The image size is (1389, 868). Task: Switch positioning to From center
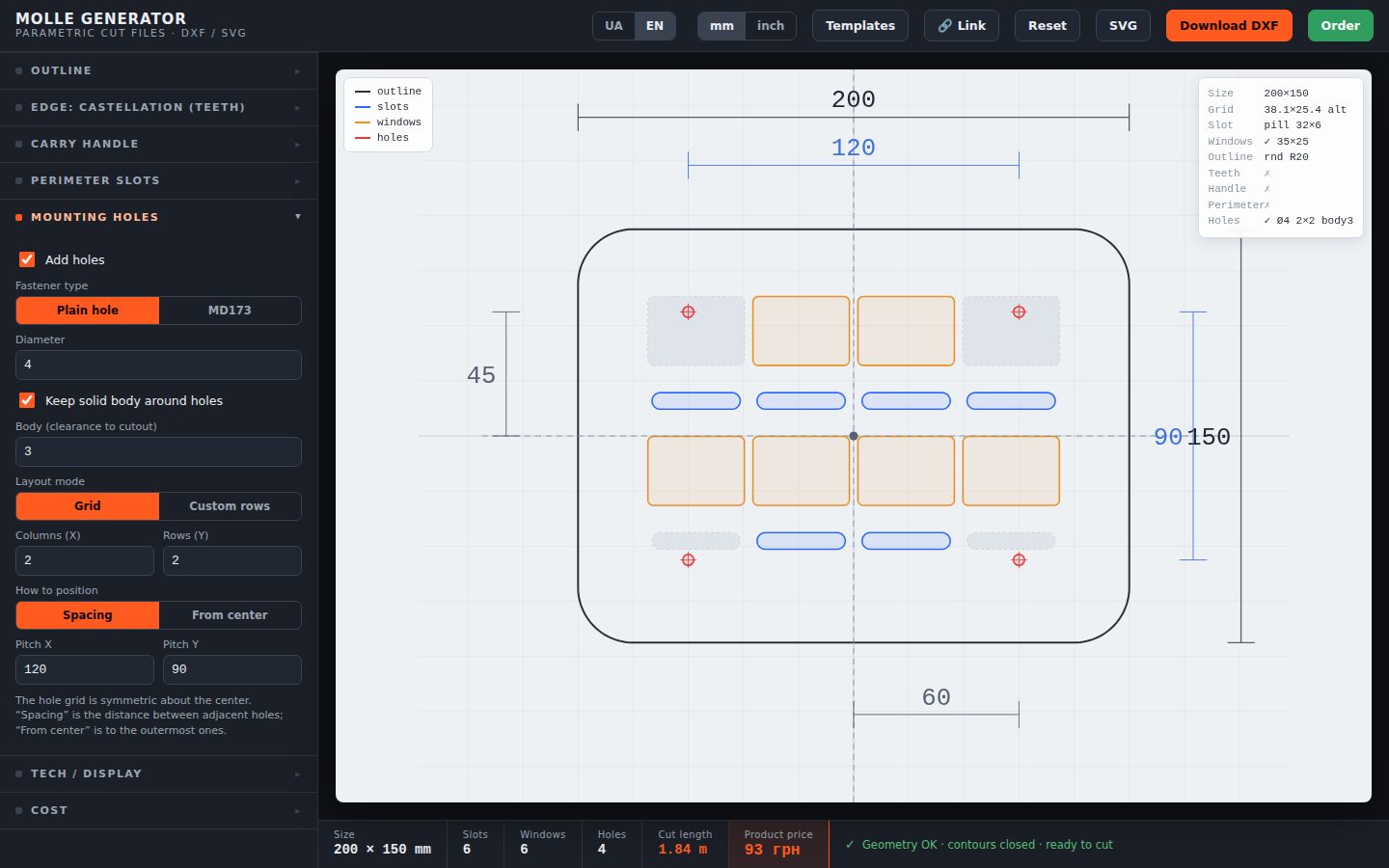(230, 615)
